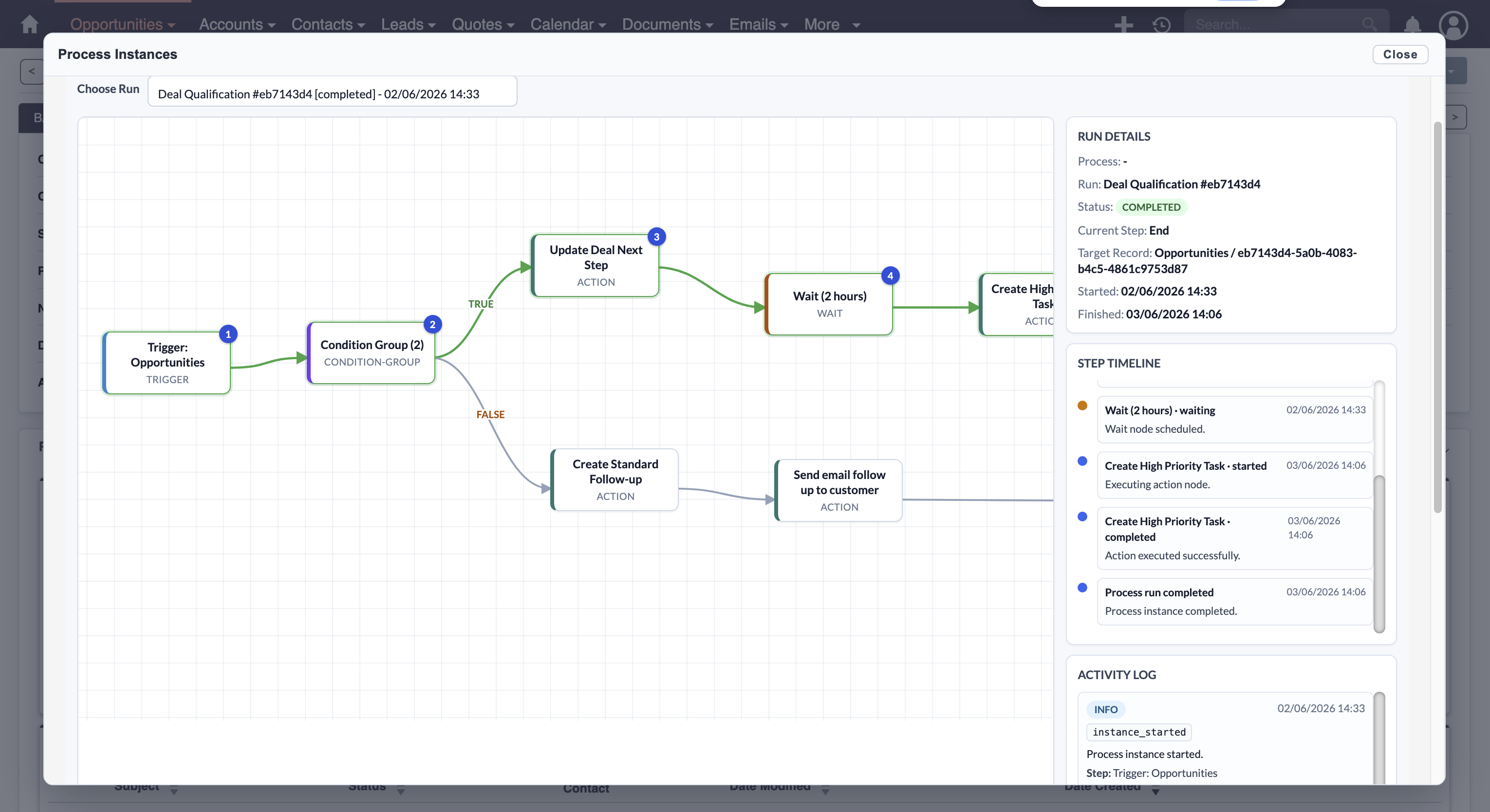Select step badge 3 on Update Deal

[656, 237]
